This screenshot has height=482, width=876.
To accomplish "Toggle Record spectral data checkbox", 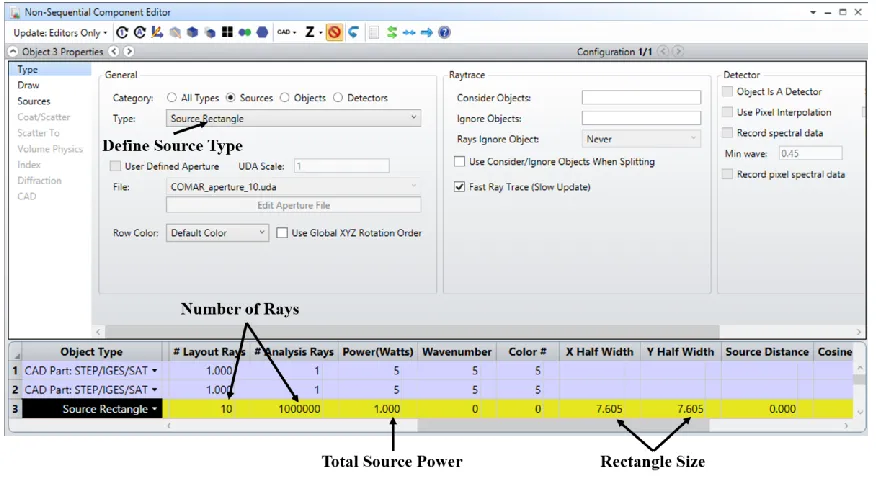I will 727,133.
